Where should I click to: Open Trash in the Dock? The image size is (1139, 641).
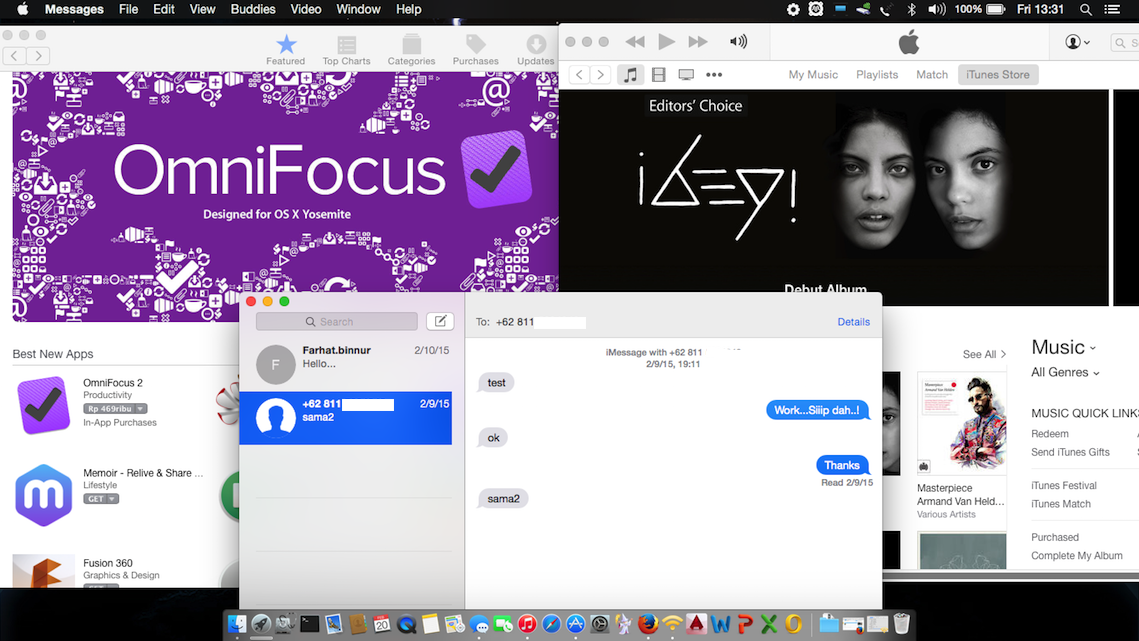(x=901, y=624)
